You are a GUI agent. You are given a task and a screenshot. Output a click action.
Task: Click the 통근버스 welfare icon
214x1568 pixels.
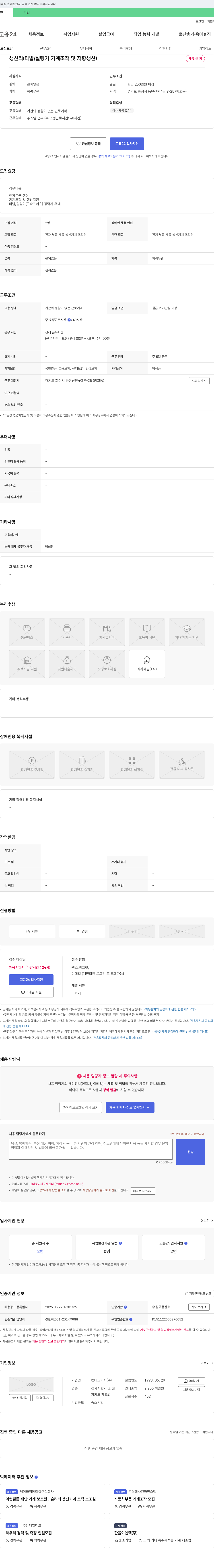click(27, 632)
